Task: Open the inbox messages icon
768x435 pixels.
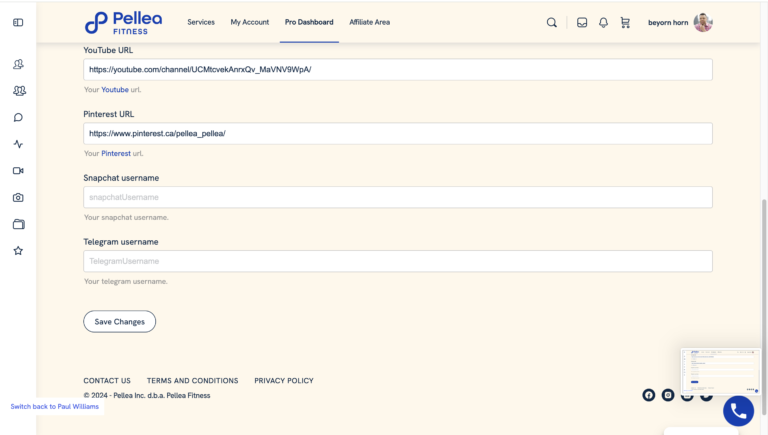Action: pyautogui.click(x=582, y=23)
